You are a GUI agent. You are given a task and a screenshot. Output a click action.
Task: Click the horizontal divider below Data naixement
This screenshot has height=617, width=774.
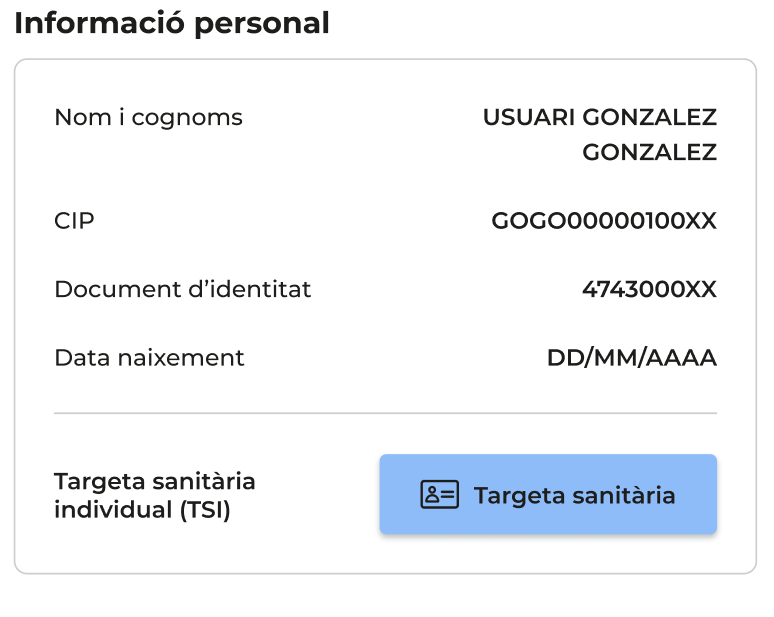385,413
